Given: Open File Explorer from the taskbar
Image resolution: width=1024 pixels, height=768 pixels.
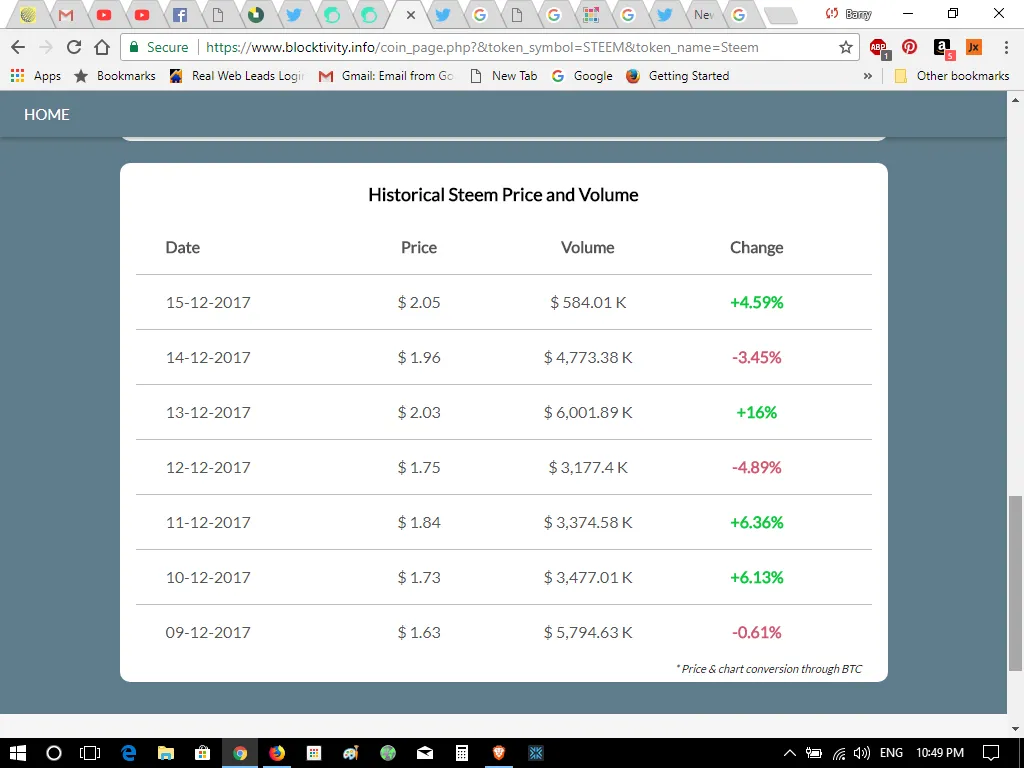Looking at the screenshot, I should pyautogui.click(x=166, y=753).
